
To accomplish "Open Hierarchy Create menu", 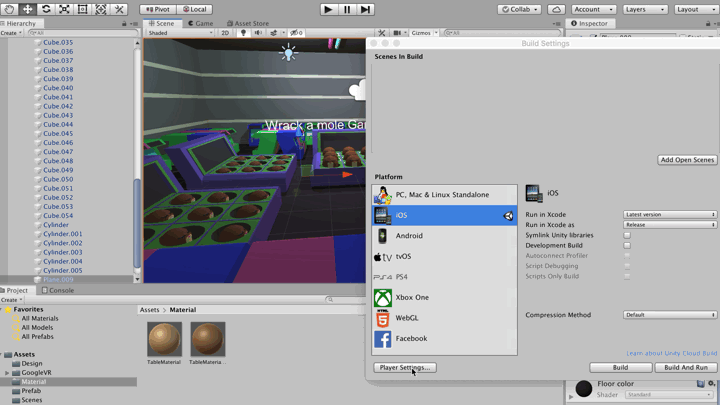I will 11,33.
